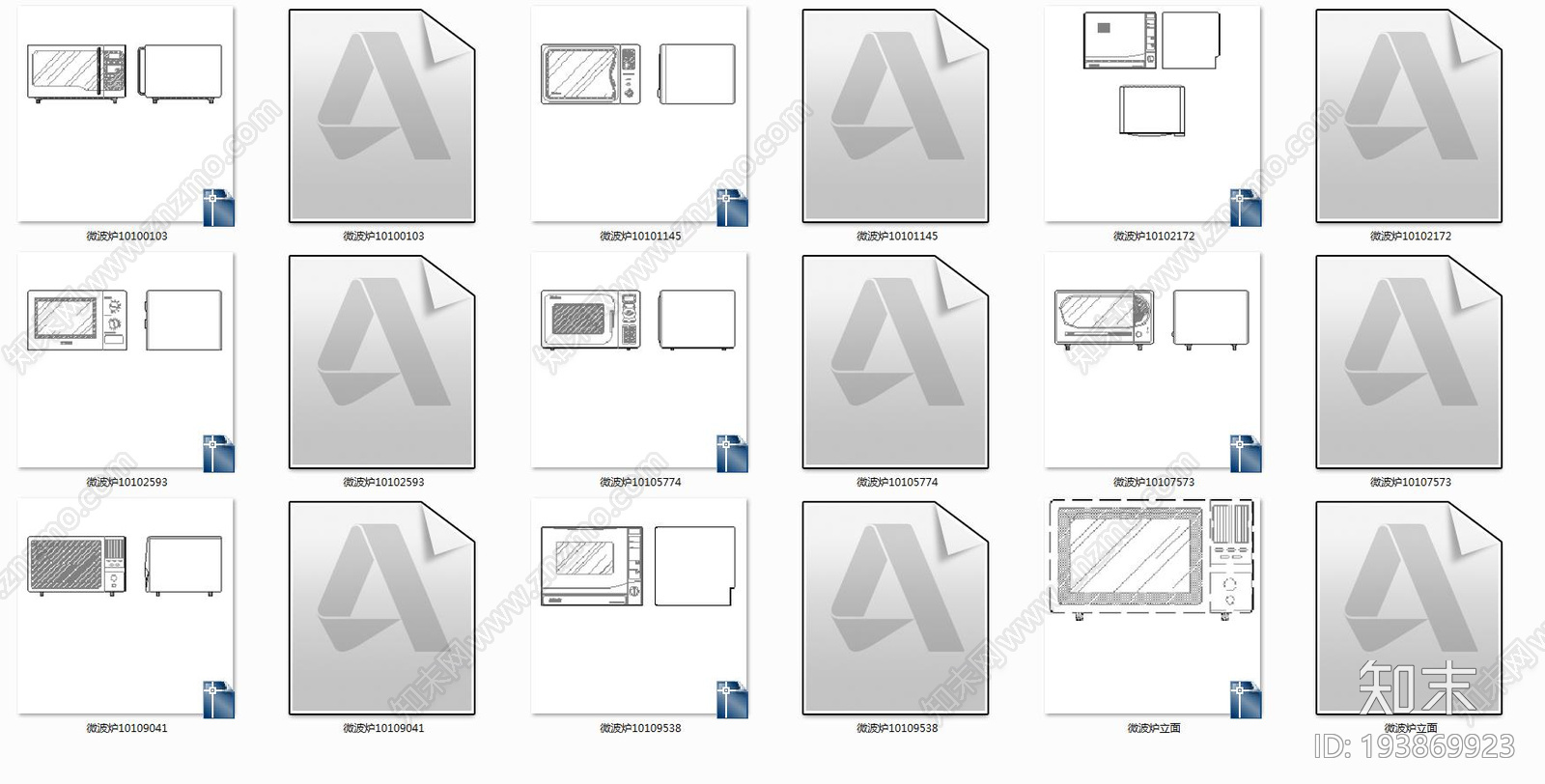Select the Autodesk file icon for 微波炉10109538

(896, 608)
